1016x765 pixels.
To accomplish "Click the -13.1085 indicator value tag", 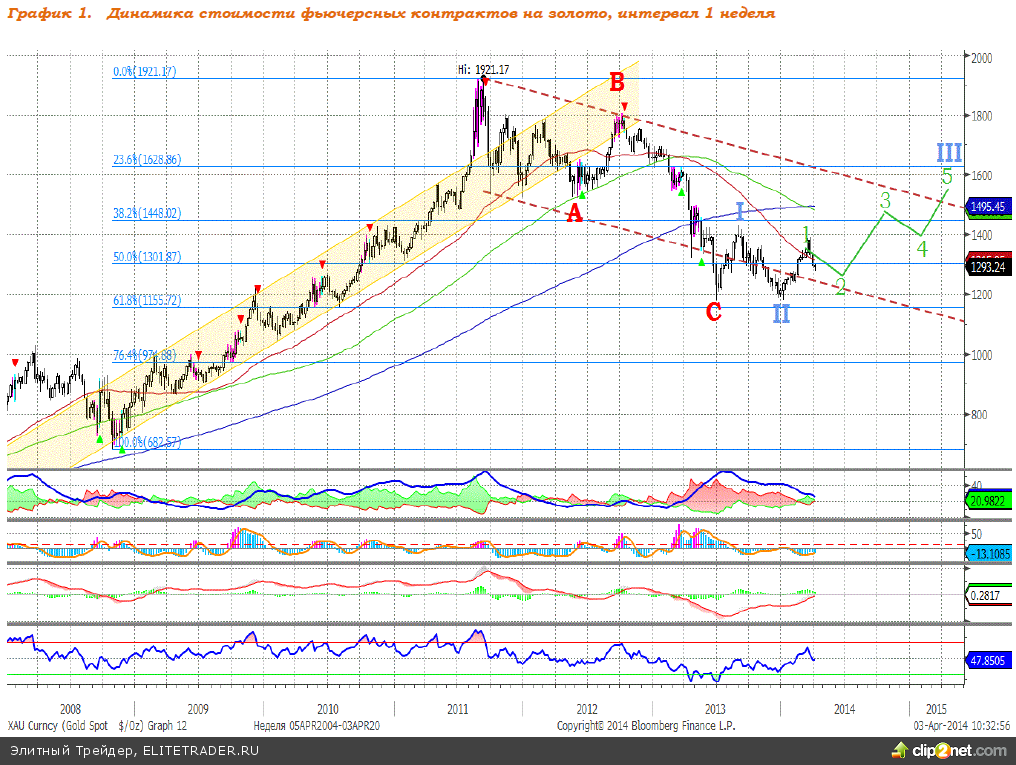I will 991,553.
